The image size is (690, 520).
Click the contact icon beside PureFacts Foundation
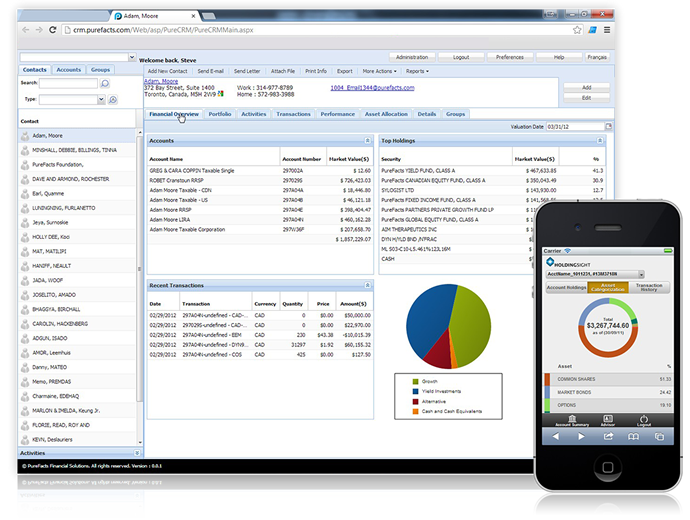click(x=25, y=165)
